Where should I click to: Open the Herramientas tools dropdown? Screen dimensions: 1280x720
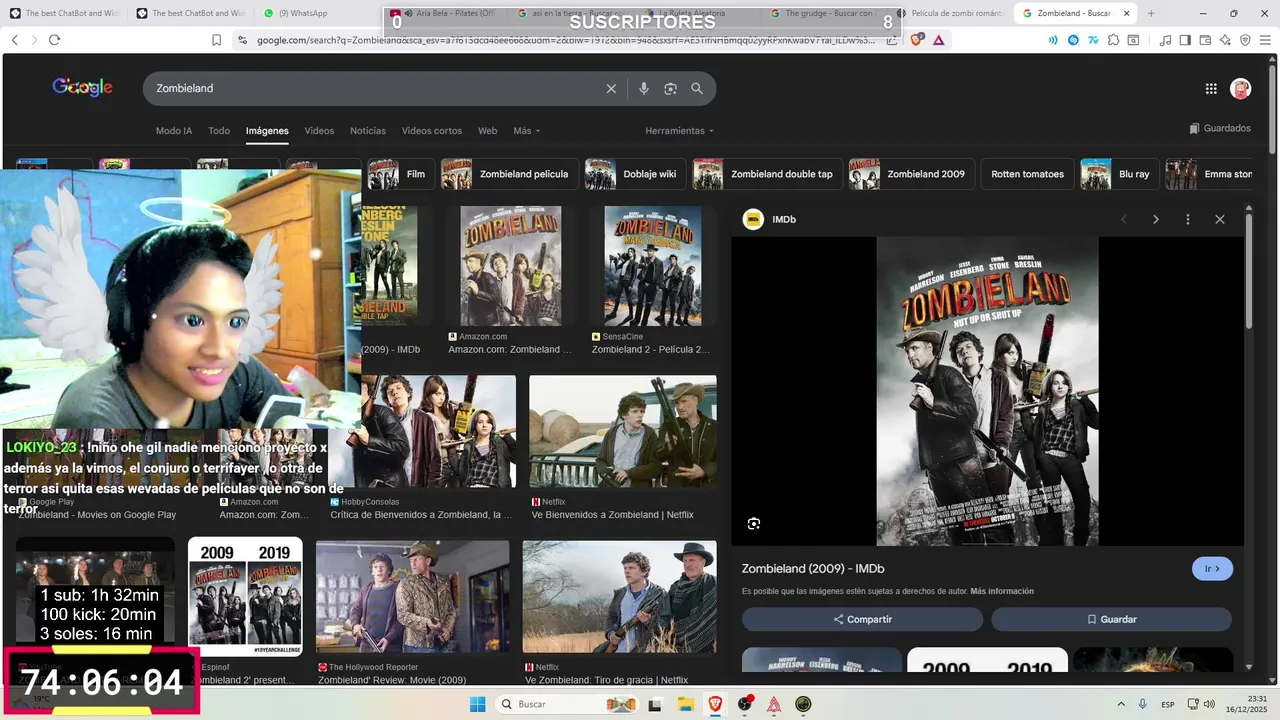click(680, 131)
